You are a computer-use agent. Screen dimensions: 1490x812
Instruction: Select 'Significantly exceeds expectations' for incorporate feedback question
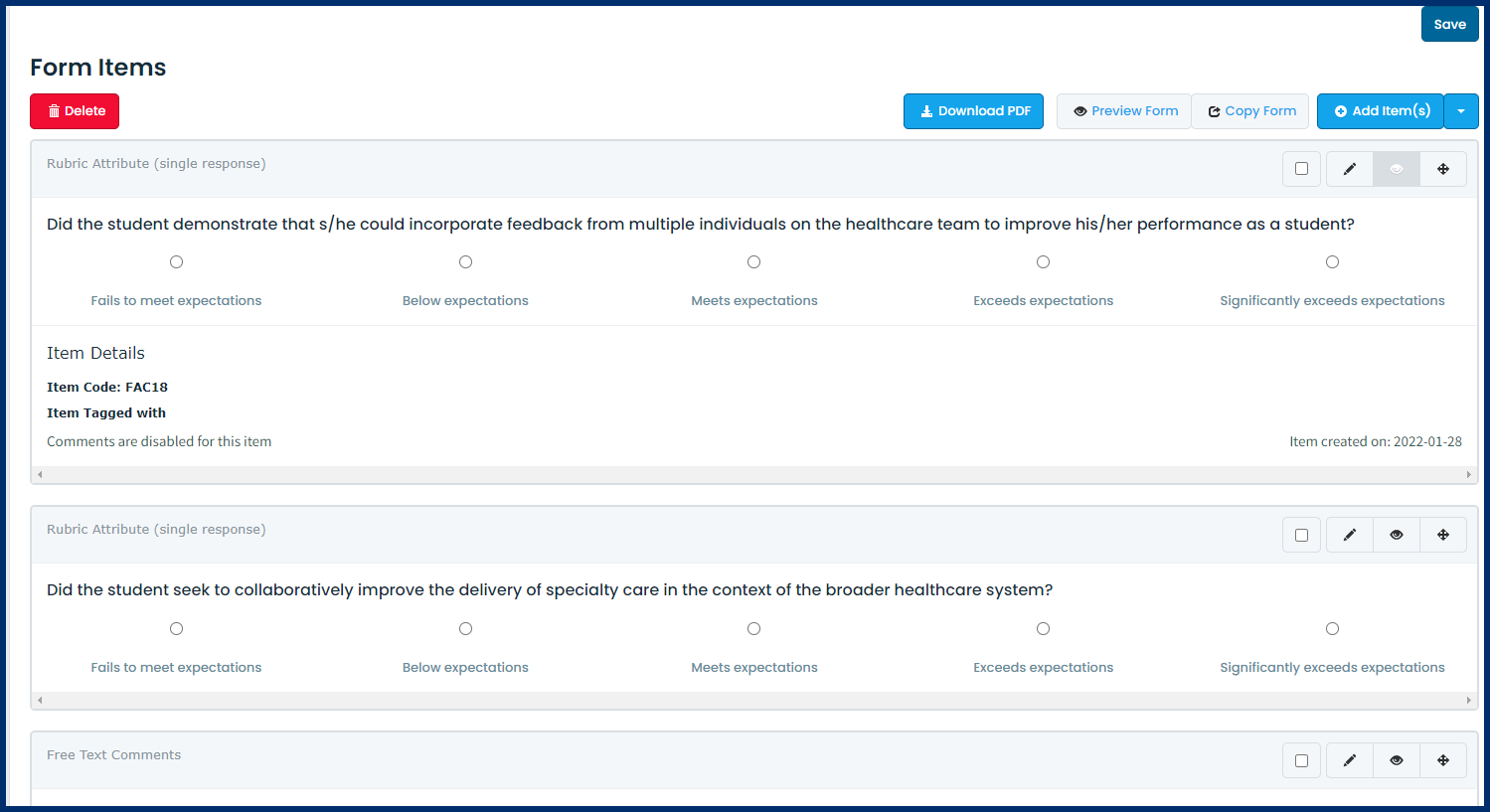[1332, 262]
